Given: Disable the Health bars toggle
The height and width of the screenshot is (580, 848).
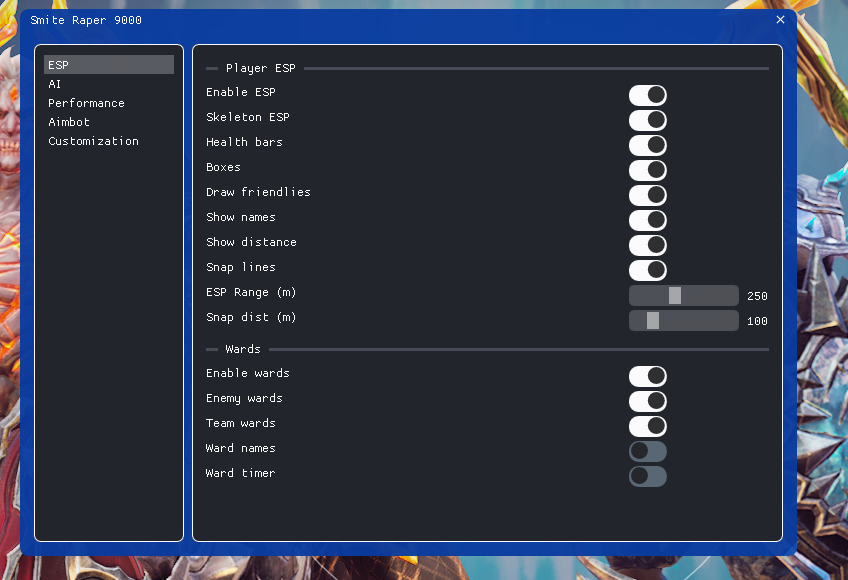Looking at the screenshot, I should pyautogui.click(x=647, y=145).
